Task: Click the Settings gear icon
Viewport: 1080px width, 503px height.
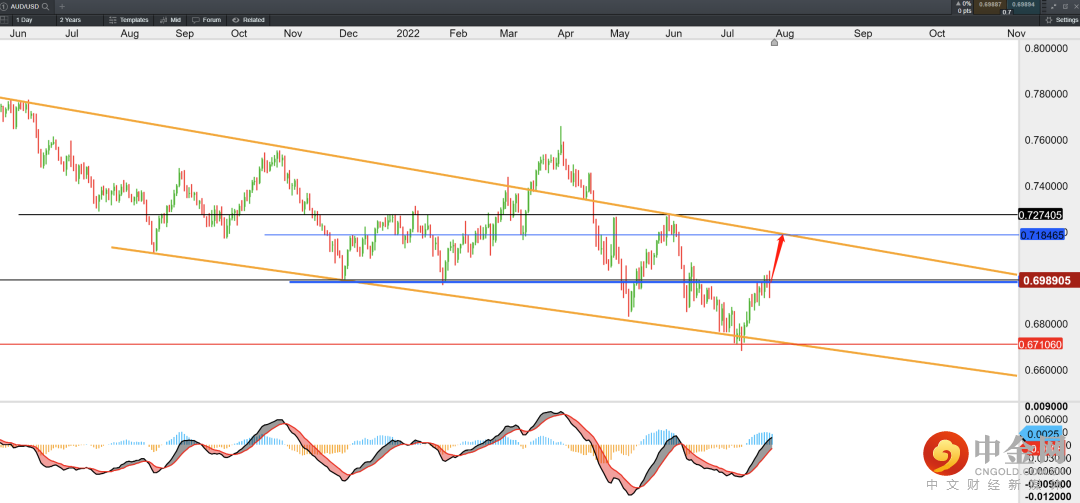Action: tap(1049, 20)
